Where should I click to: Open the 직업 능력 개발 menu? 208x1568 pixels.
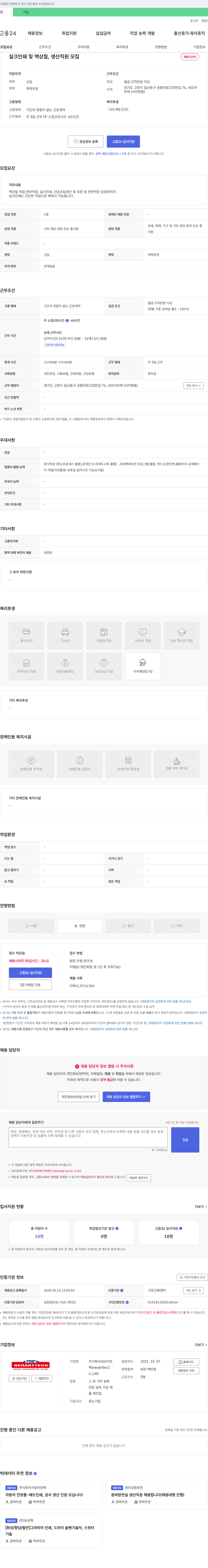click(x=142, y=34)
